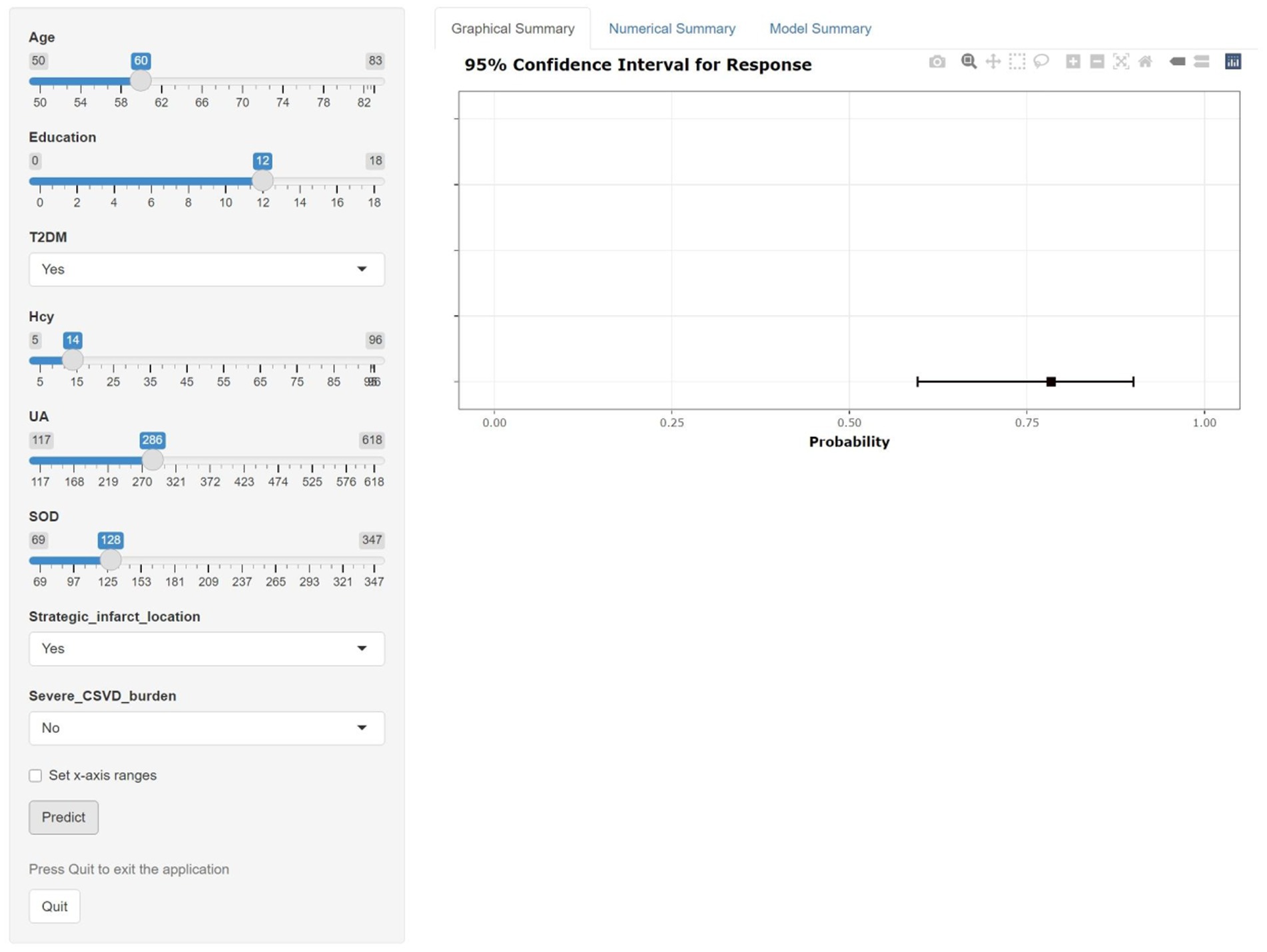Toggle the Set x-axis ranges checkbox
Image resolution: width=1267 pixels, height=952 pixels.
(x=35, y=775)
